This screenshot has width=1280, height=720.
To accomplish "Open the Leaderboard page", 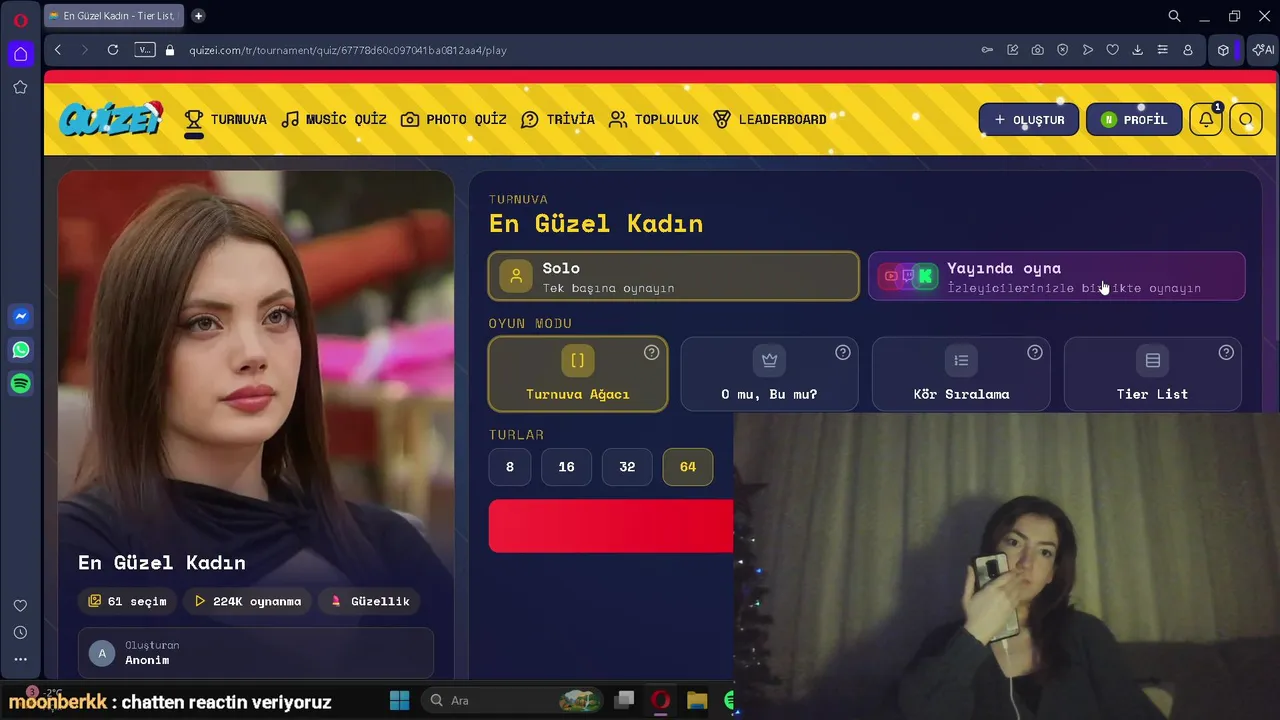I will pos(770,120).
